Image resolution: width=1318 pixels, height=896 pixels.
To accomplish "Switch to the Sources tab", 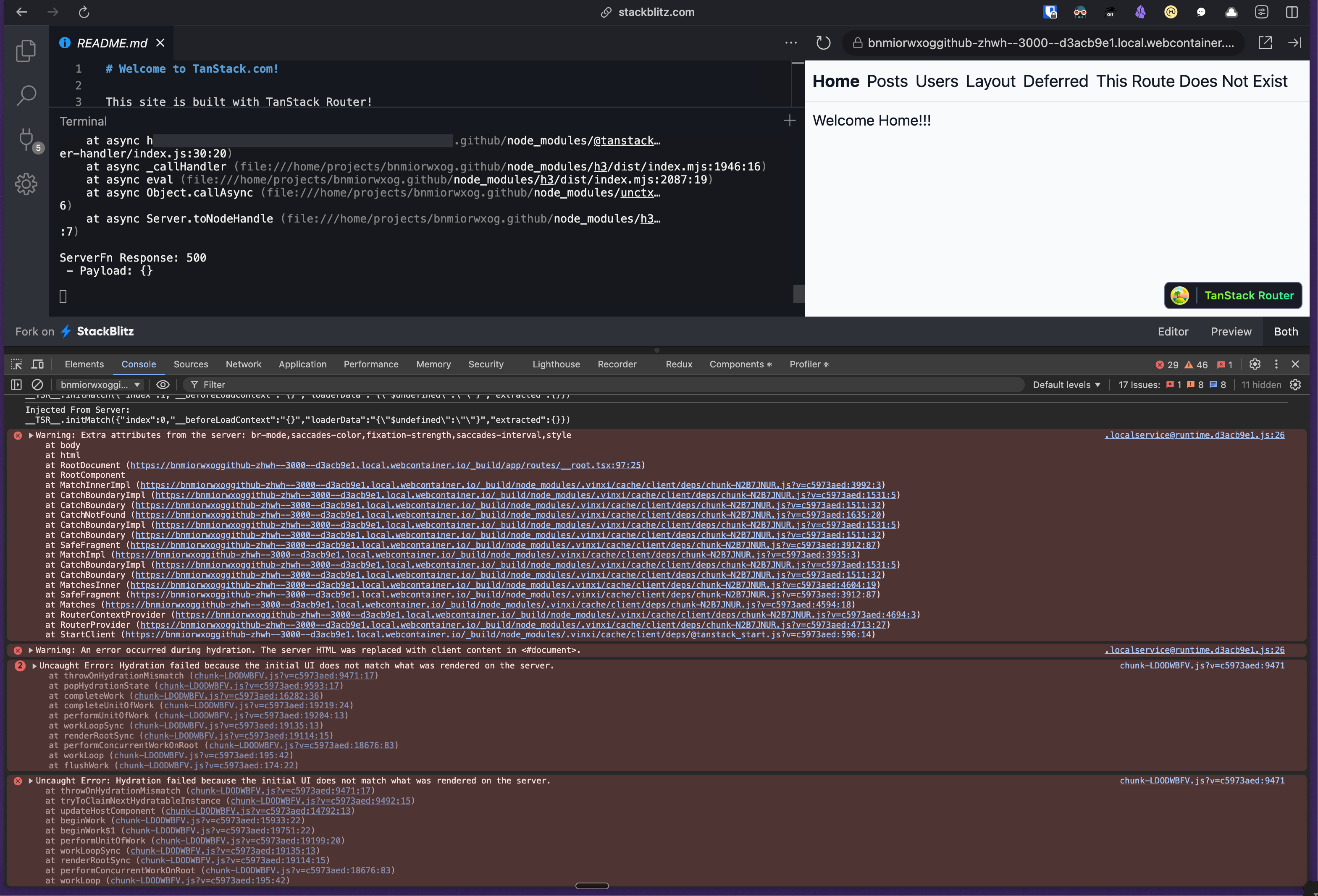I will 191,364.
